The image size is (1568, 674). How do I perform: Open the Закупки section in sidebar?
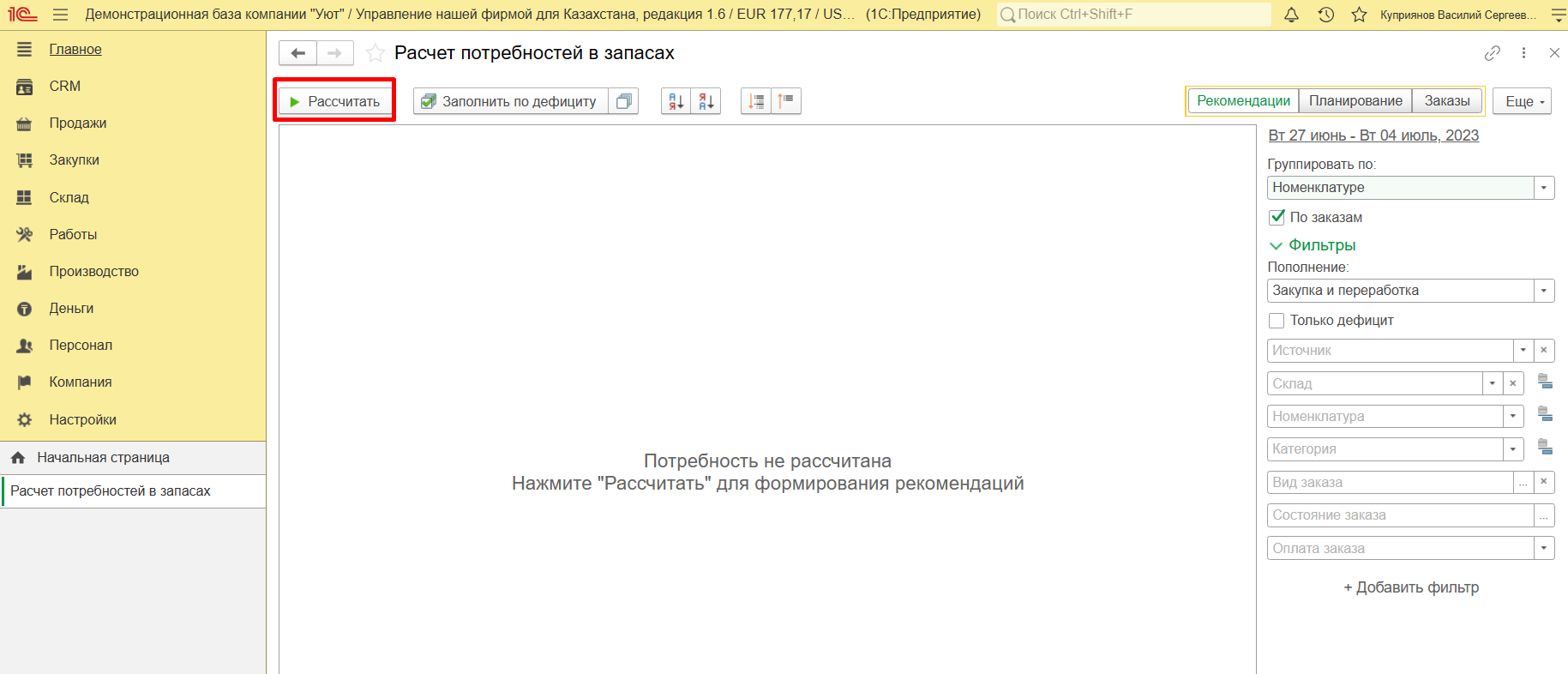click(x=75, y=160)
